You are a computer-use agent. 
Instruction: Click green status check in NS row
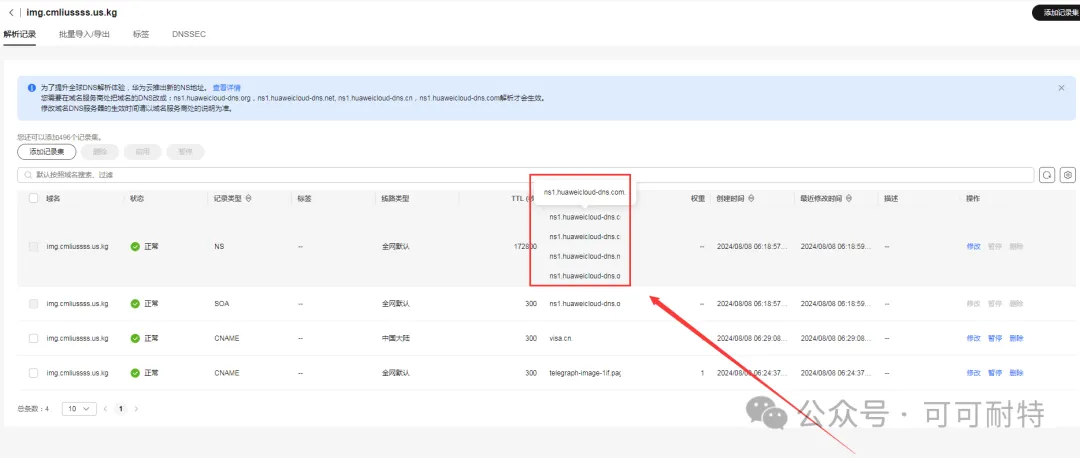(x=135, y=247)
